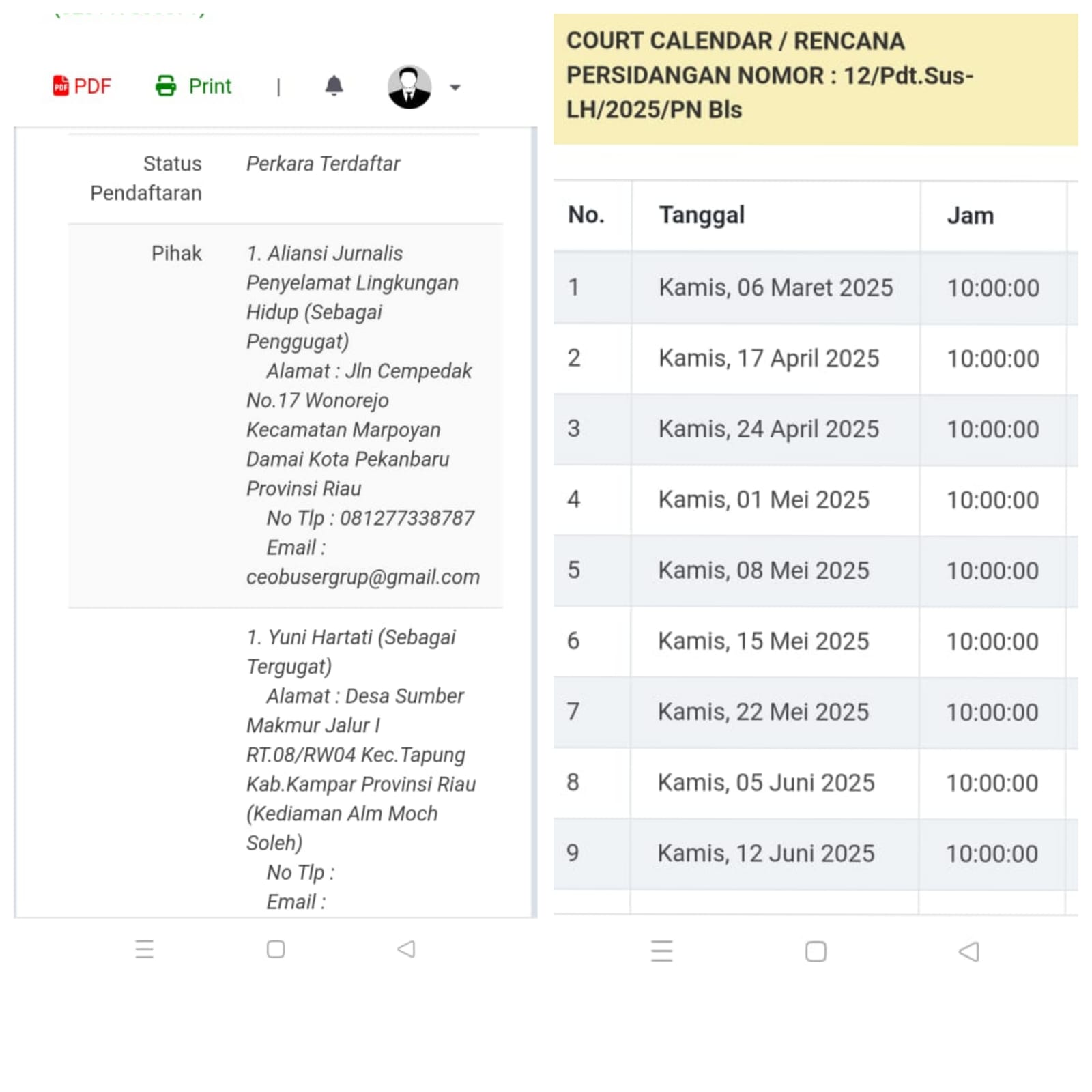This screenshot has width=1092, height=1092.
Task: Click phone number 081277338787
Action: (x=407, y=518)
